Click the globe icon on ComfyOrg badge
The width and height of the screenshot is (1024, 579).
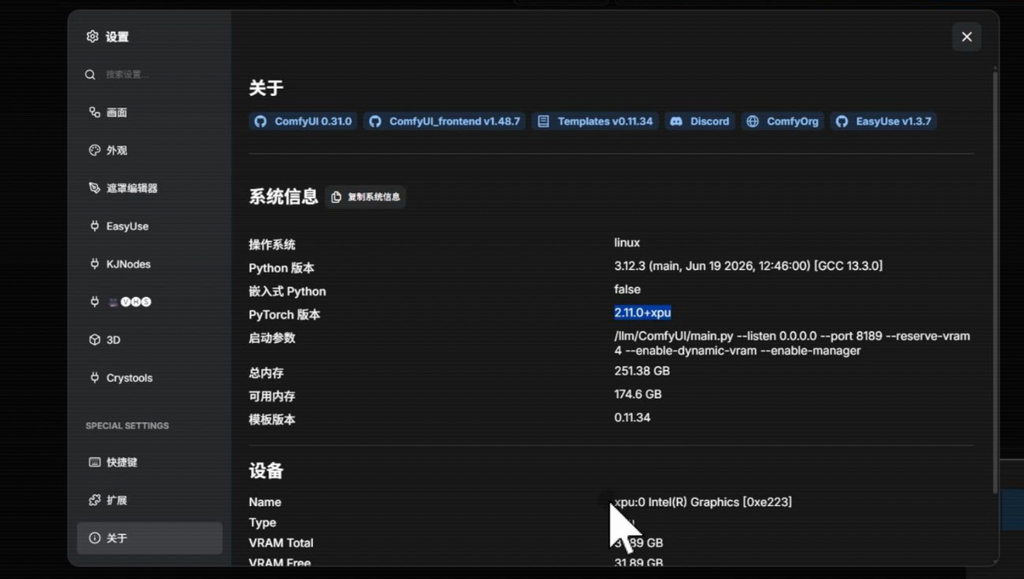point(752,121)
